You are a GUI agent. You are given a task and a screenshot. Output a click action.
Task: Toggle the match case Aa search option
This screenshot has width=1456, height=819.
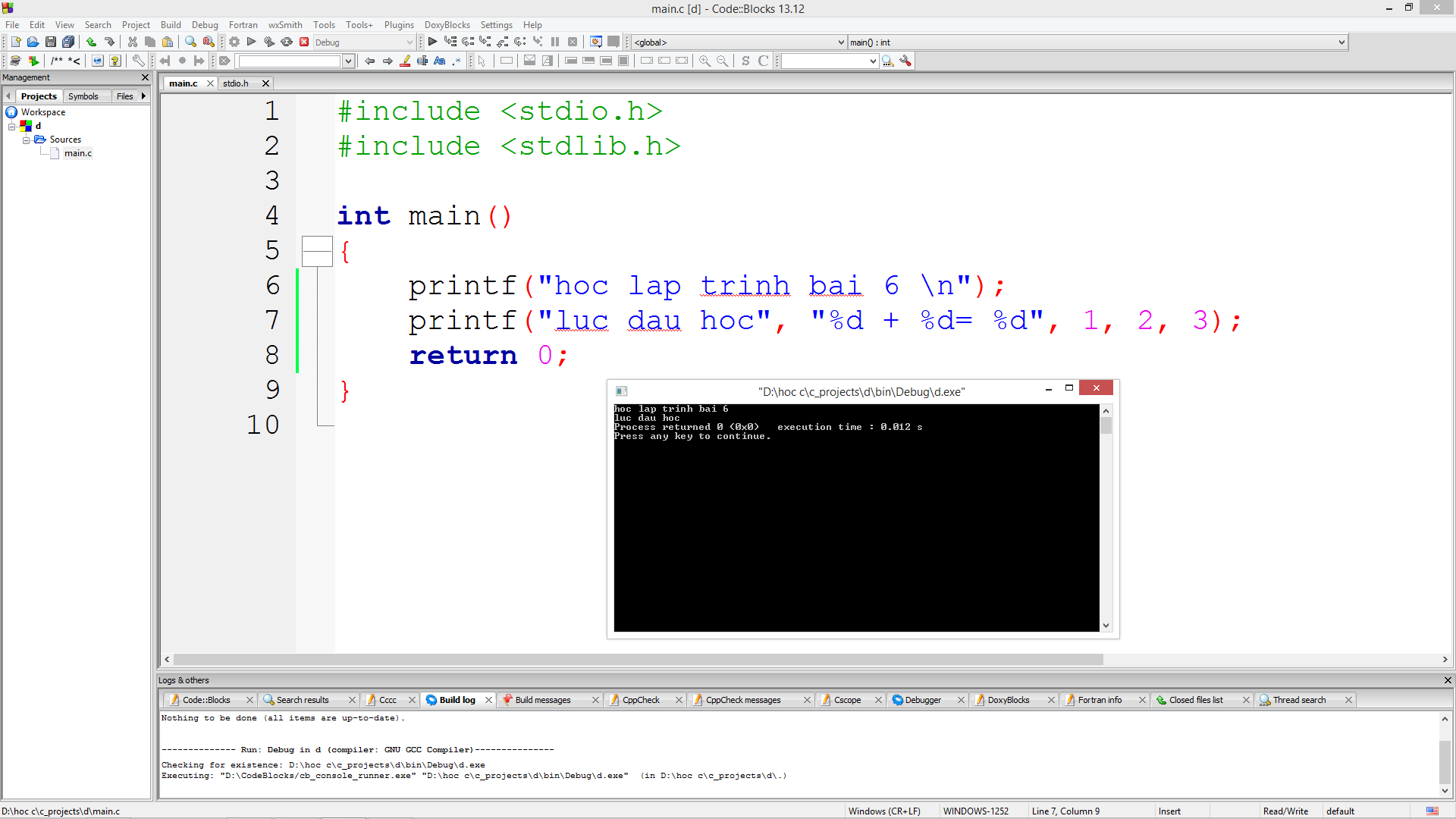point(440,61)
